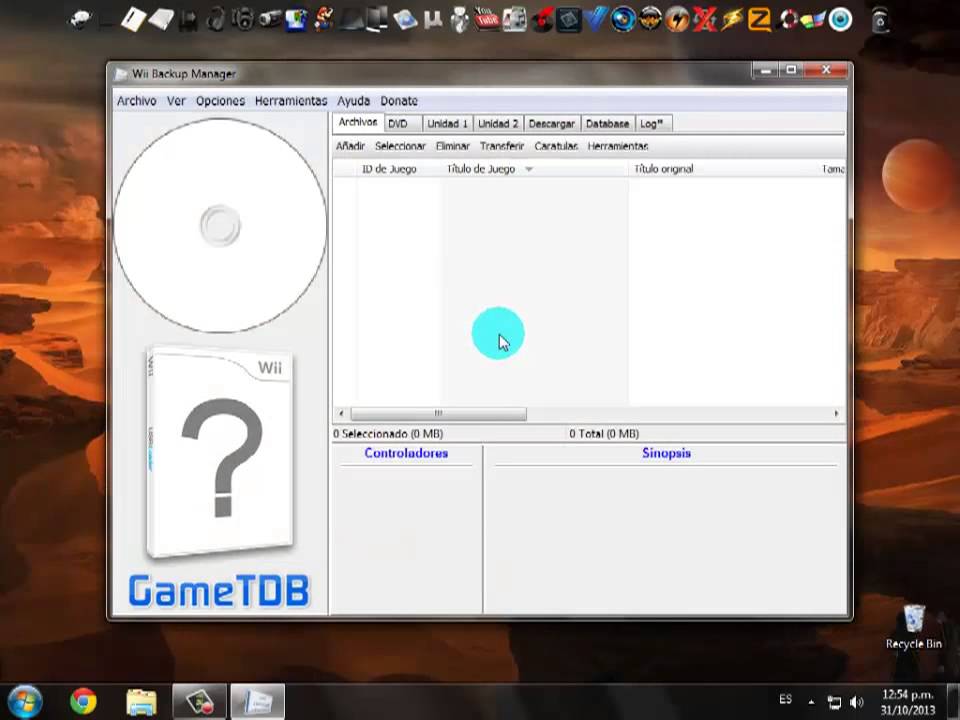Open the Herramientas toolbar menu under the tabs
Viewport: 960px width, 720px height.
[x=618, y=146]
